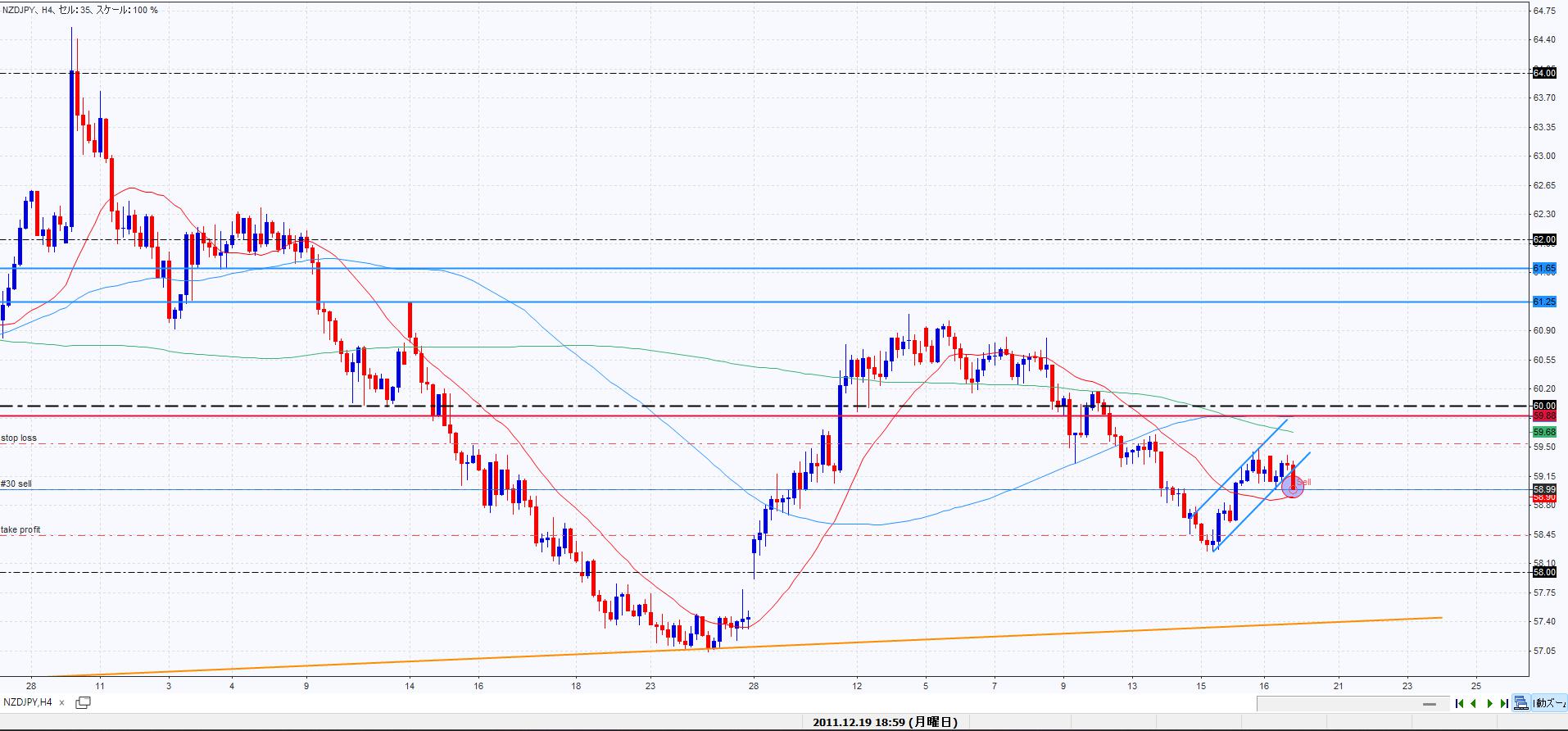Viewport: 1568px width, 731px height.
Task: Click the stacked windows icon beside auto zoom
Action: 1521,703
